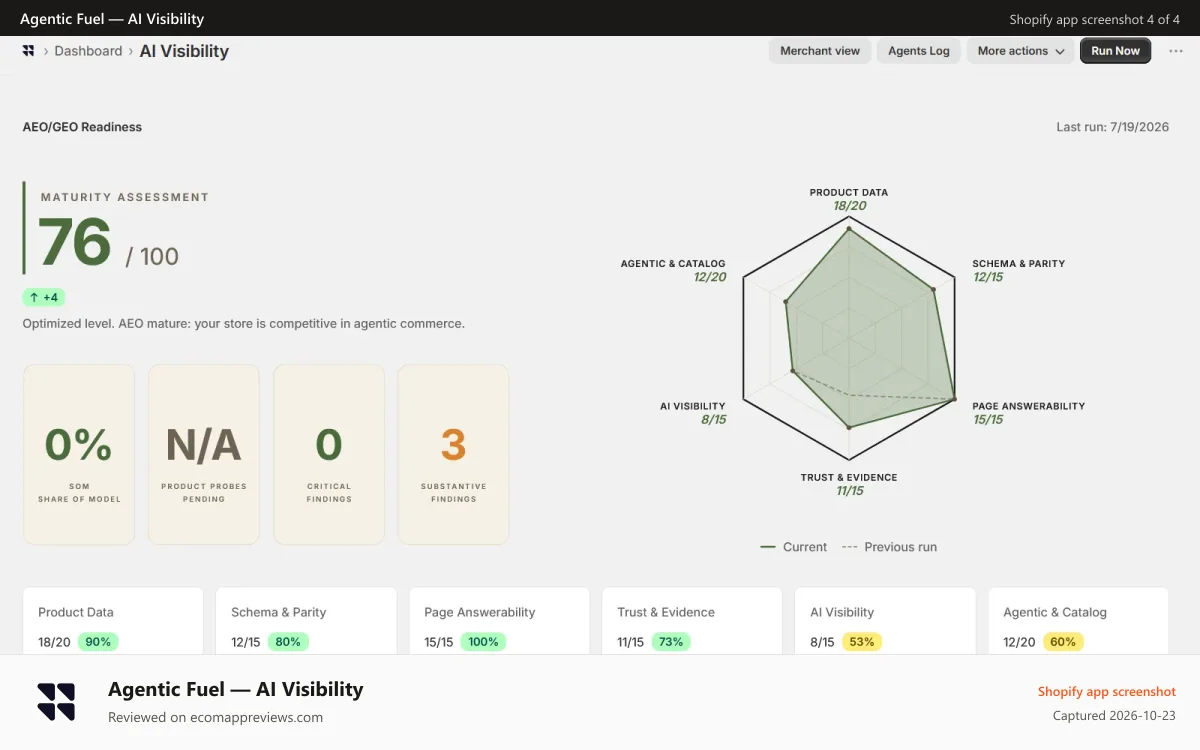Click the maturity score 76
This screenshot has height=750, width=1200.
tap(75, 242)
